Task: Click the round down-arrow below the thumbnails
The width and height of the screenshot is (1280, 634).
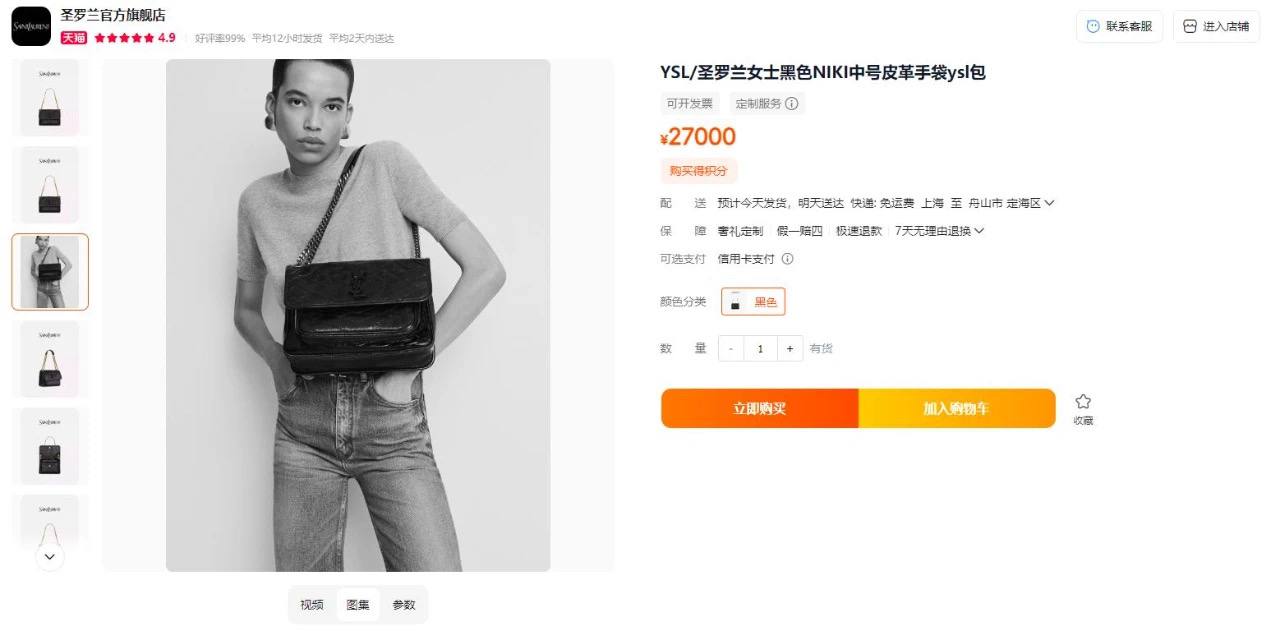Action: (50, 557)
